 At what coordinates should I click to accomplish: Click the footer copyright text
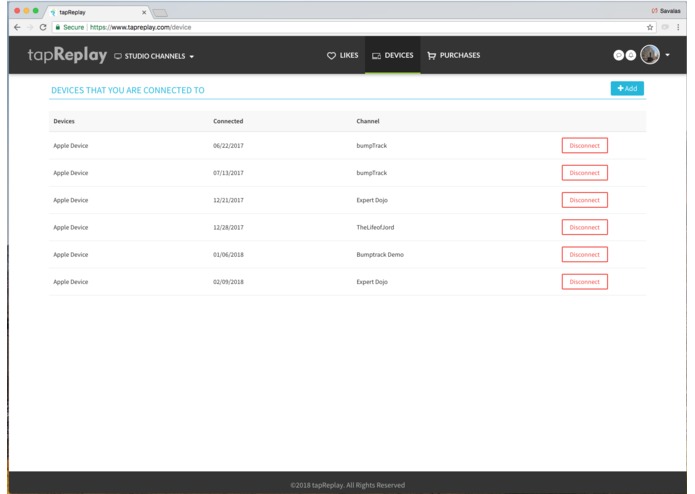(x=348, y=485)
